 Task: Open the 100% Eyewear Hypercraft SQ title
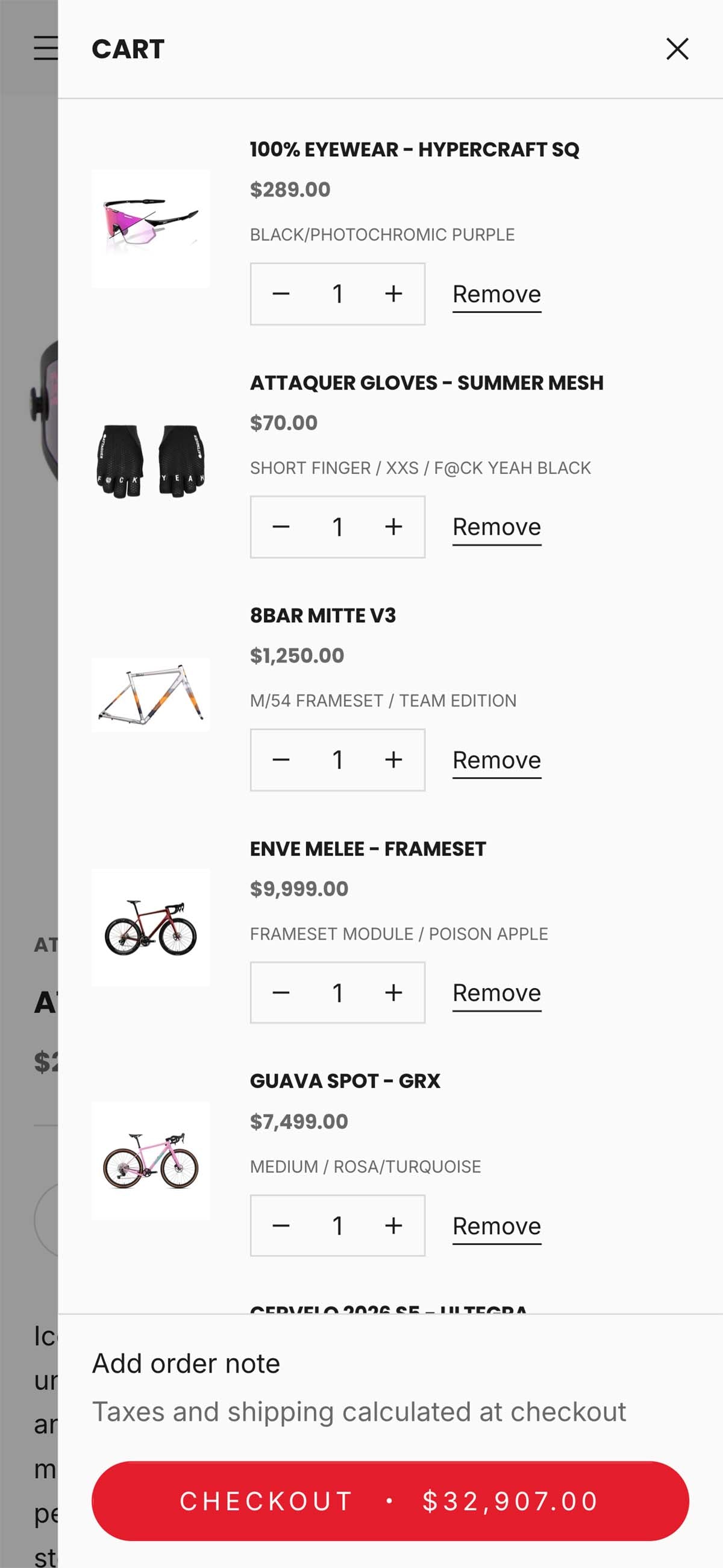(x=414, y=150)
